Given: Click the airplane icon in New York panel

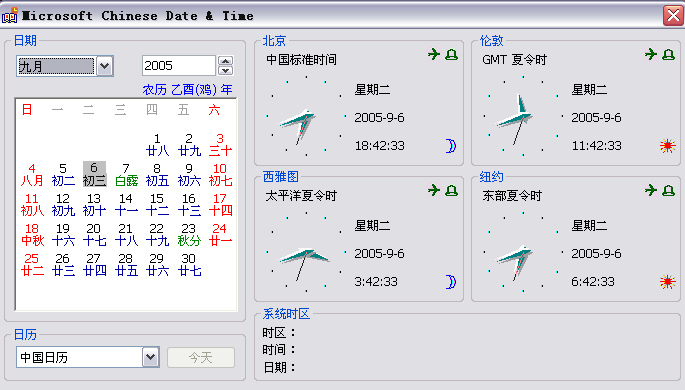Looking at the screenshot, I should point(651,190).
